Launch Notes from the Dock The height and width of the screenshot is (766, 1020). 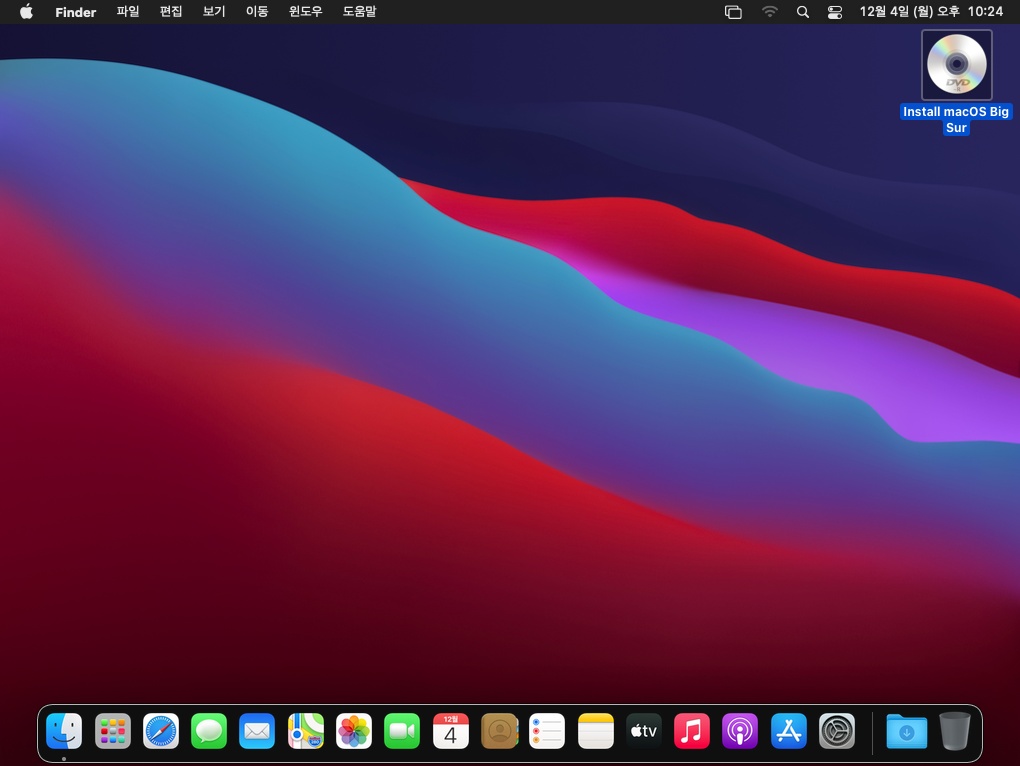(x=596, y=732)
